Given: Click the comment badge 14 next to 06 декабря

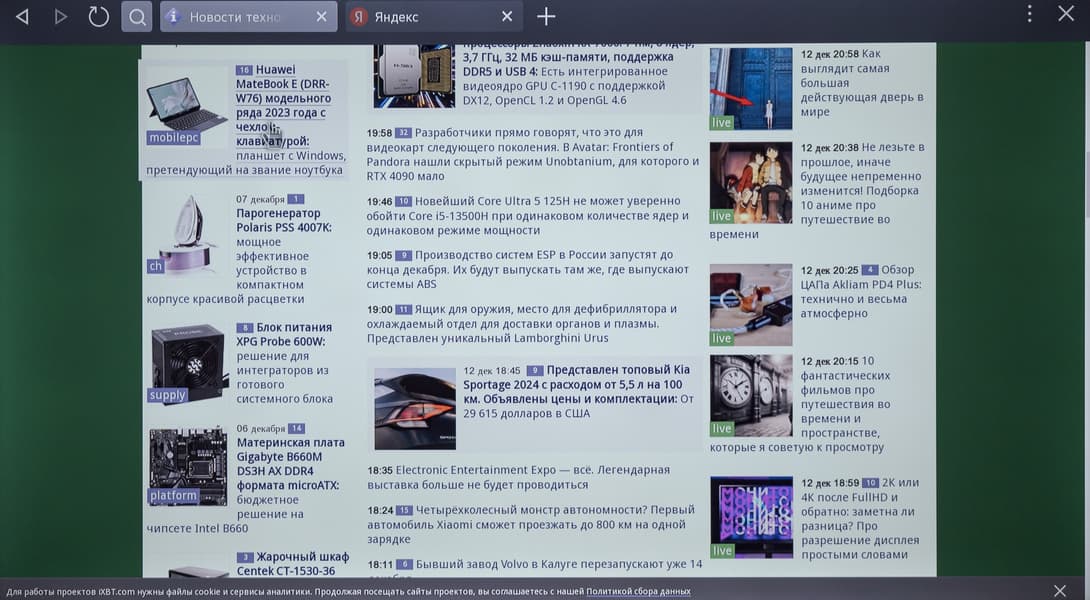Looking at the screenshot, I should (x=297, y=428).
